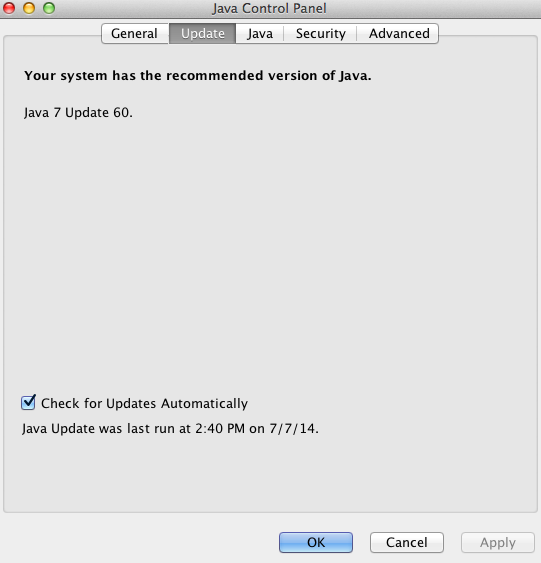Click the empty title bar area right of the title

pos(431,8)
